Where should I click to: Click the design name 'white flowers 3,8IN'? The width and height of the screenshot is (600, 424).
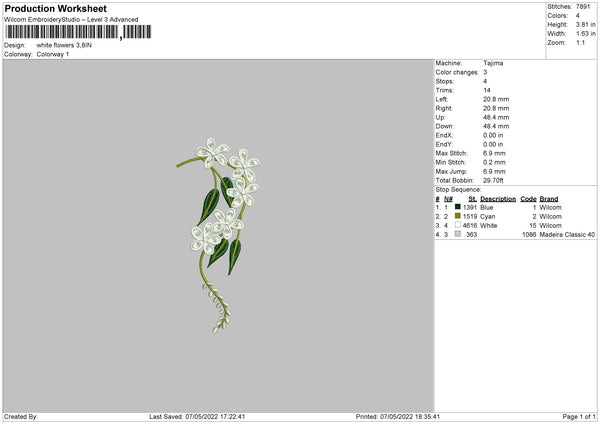(x=64, y=45)
